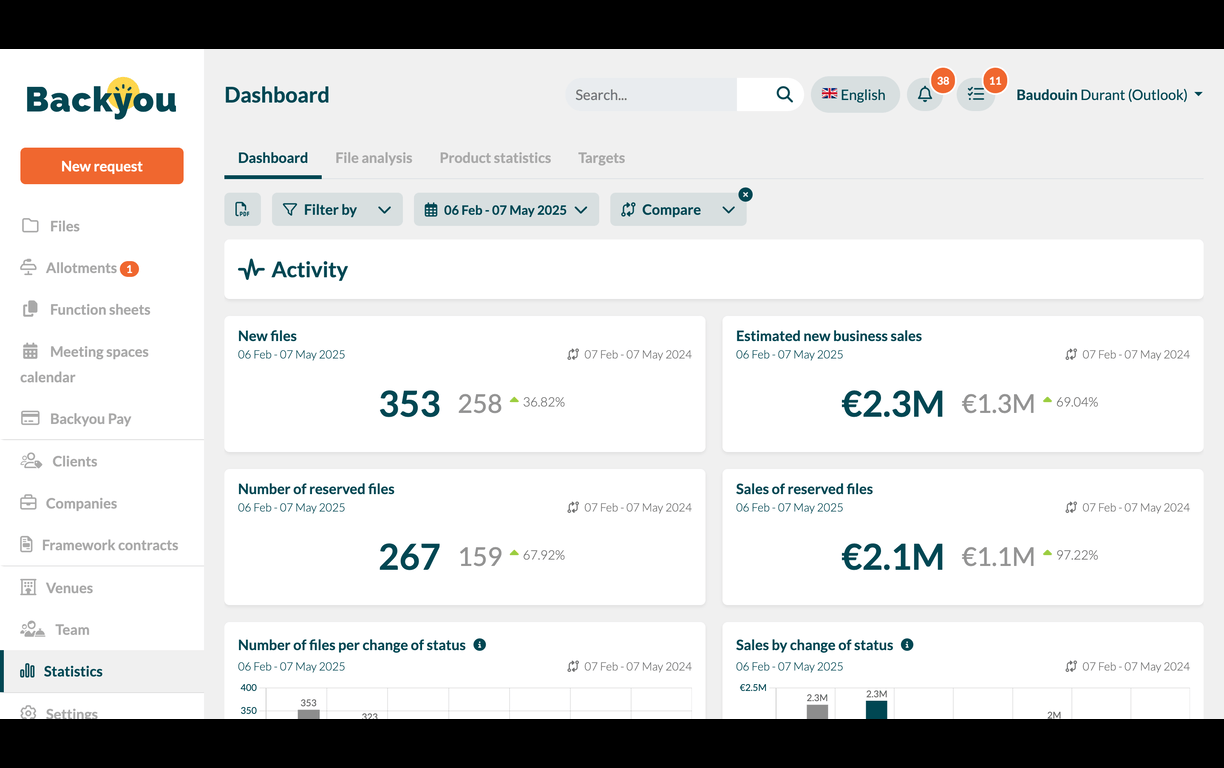Open the date range 06 Feb - 07 May 2025 picker
1224x768 pixels.
(506, 209)
